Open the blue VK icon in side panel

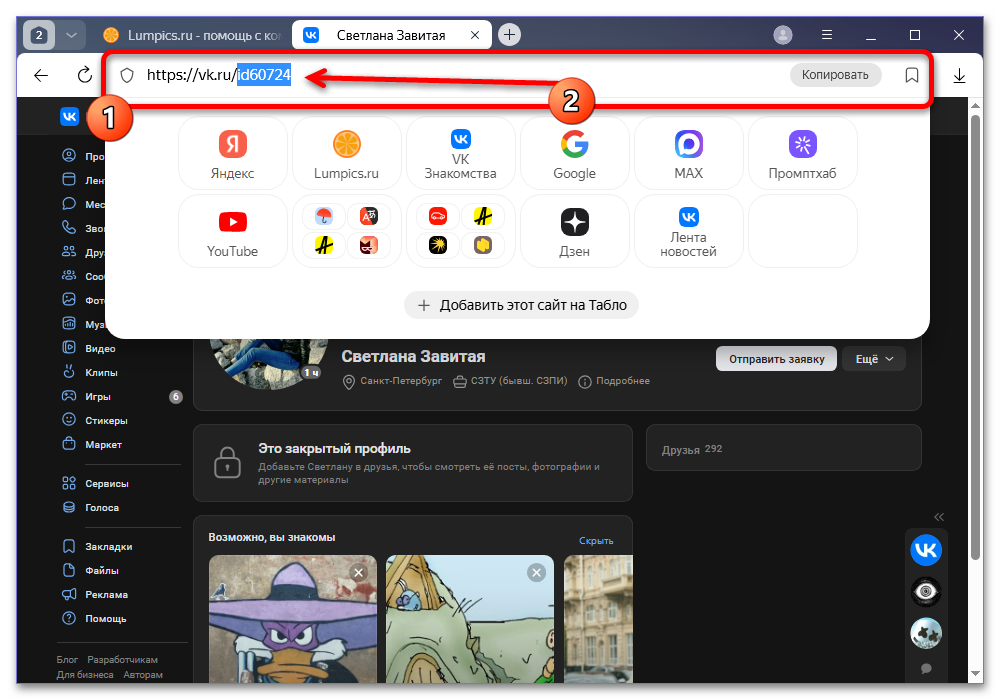(x=926, y=550)
